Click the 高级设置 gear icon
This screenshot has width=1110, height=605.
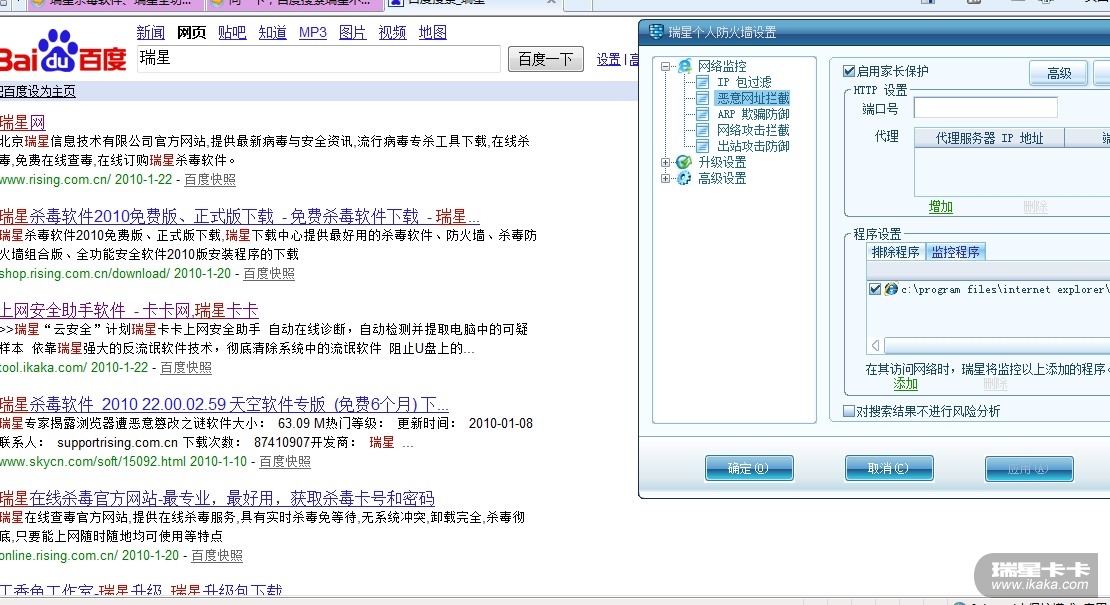coord(684,178)
